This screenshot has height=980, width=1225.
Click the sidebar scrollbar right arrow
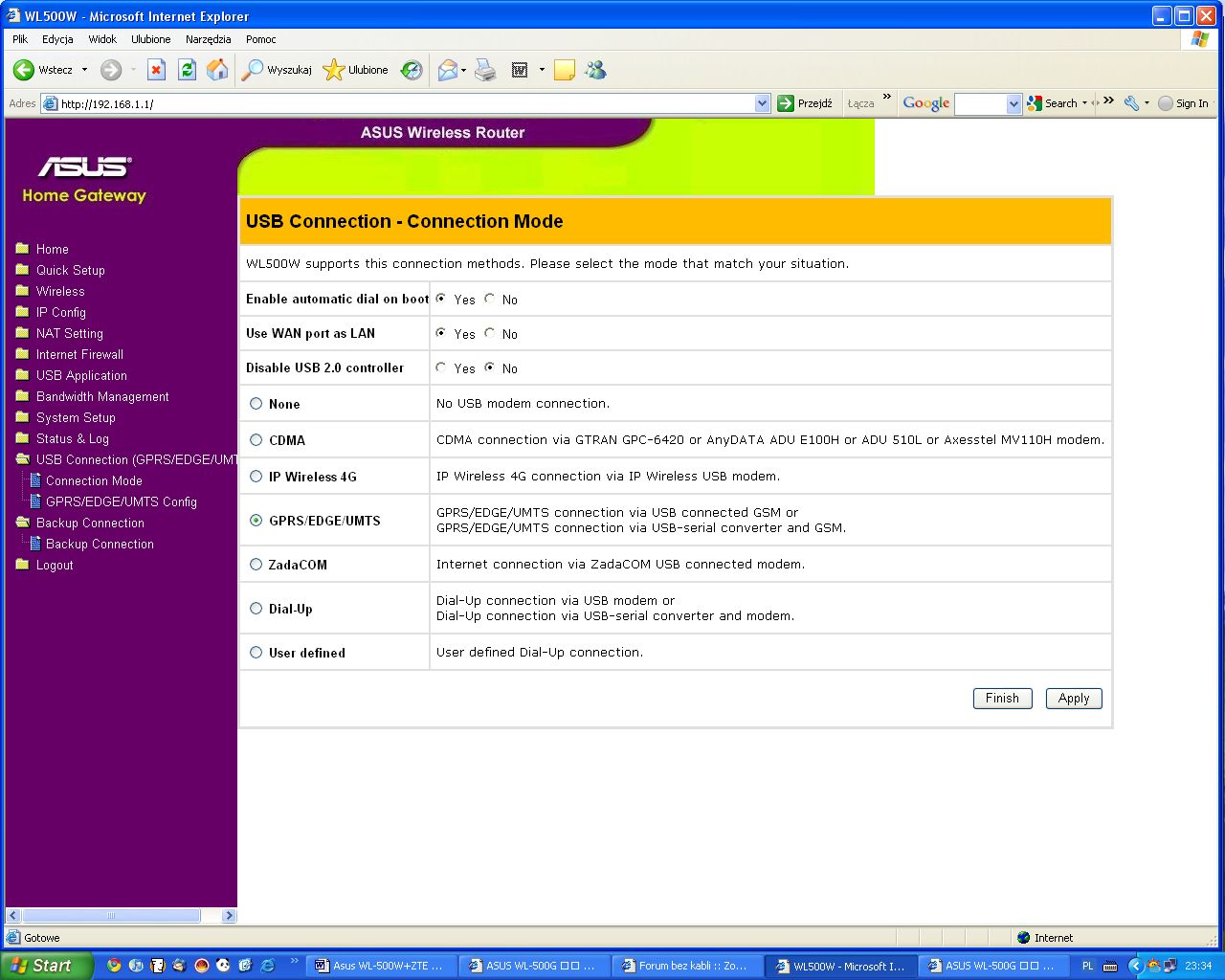coord(229,916)
